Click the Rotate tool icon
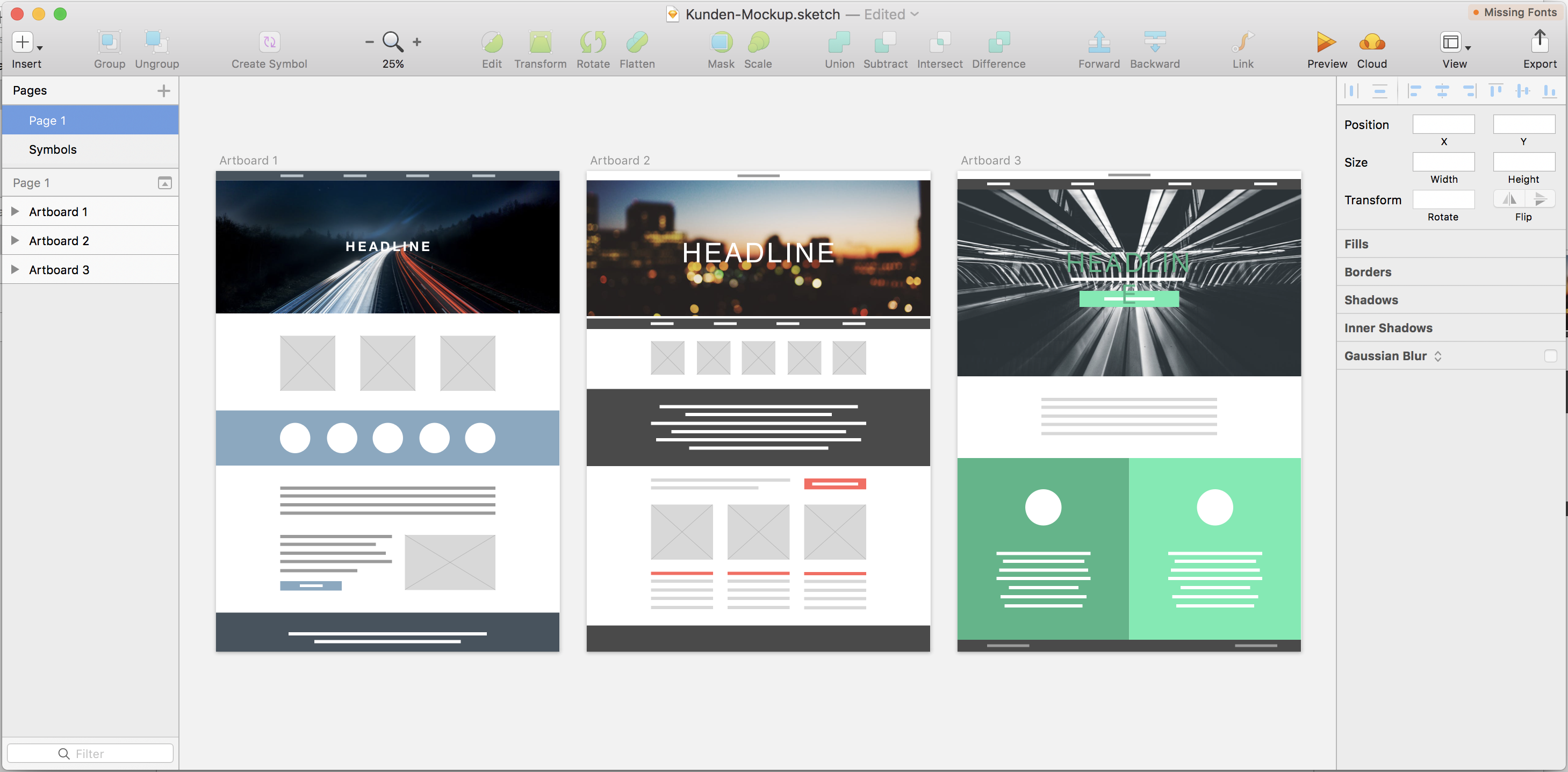The width and height of the screenshot is (1568, 772). 592,42
